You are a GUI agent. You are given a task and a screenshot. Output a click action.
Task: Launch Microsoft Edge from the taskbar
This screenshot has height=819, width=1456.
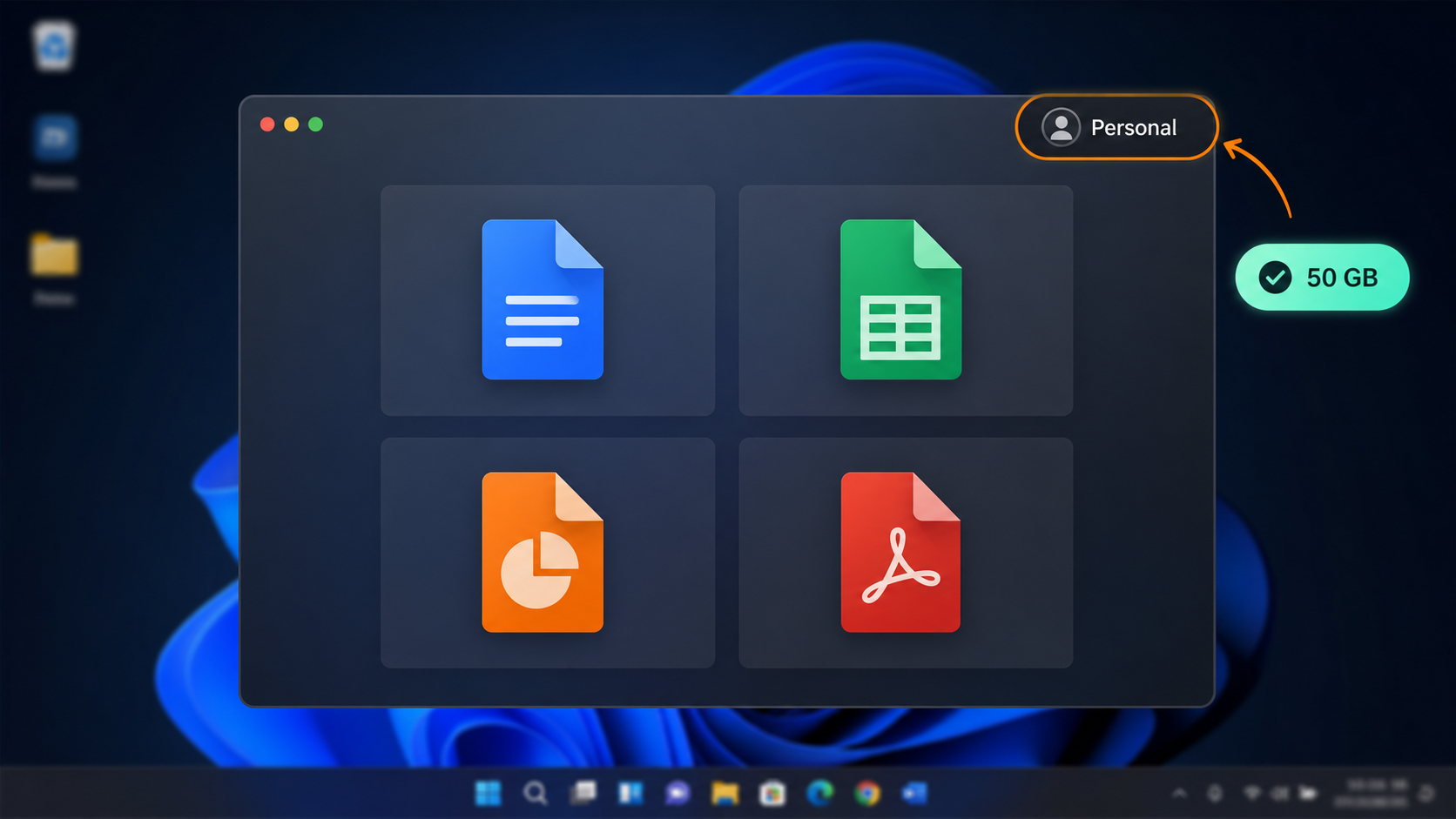click(x=819, y=793)
